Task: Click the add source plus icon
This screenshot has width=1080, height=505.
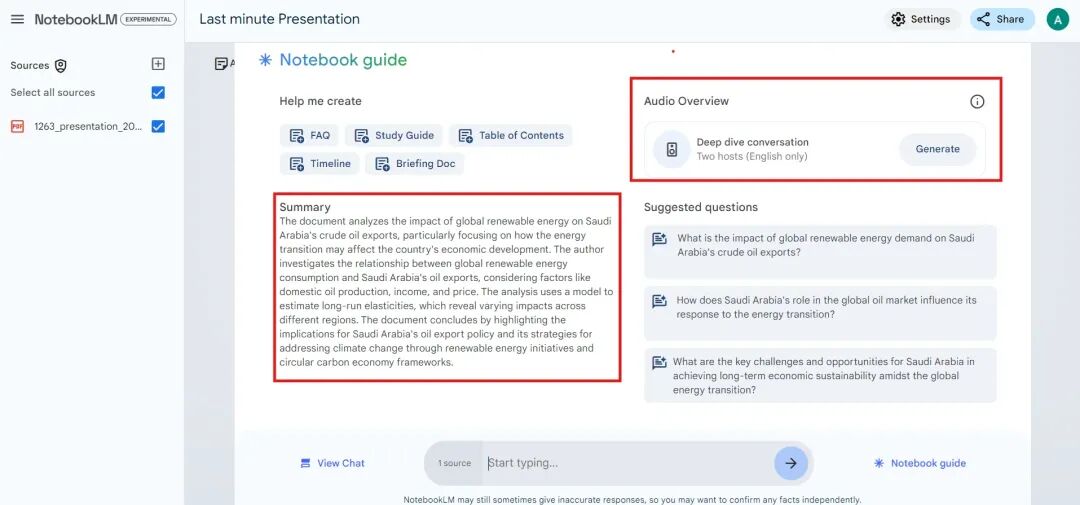Action: 158,64
